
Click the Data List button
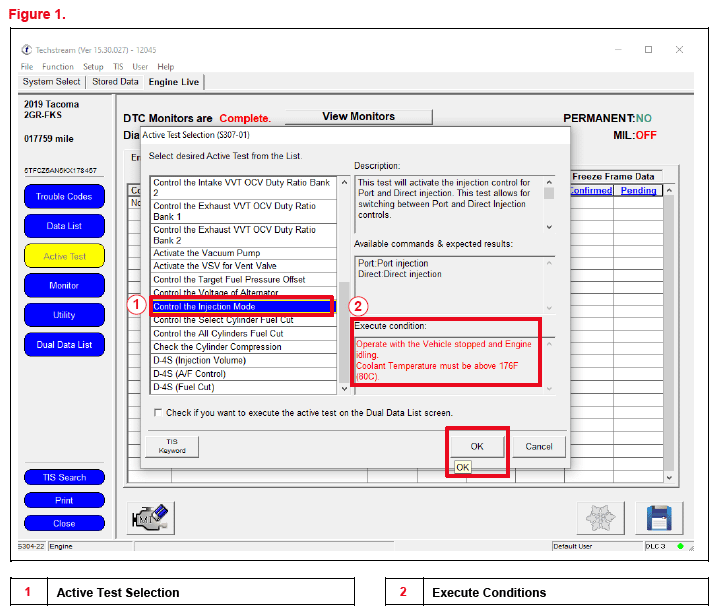coord(64,226)
